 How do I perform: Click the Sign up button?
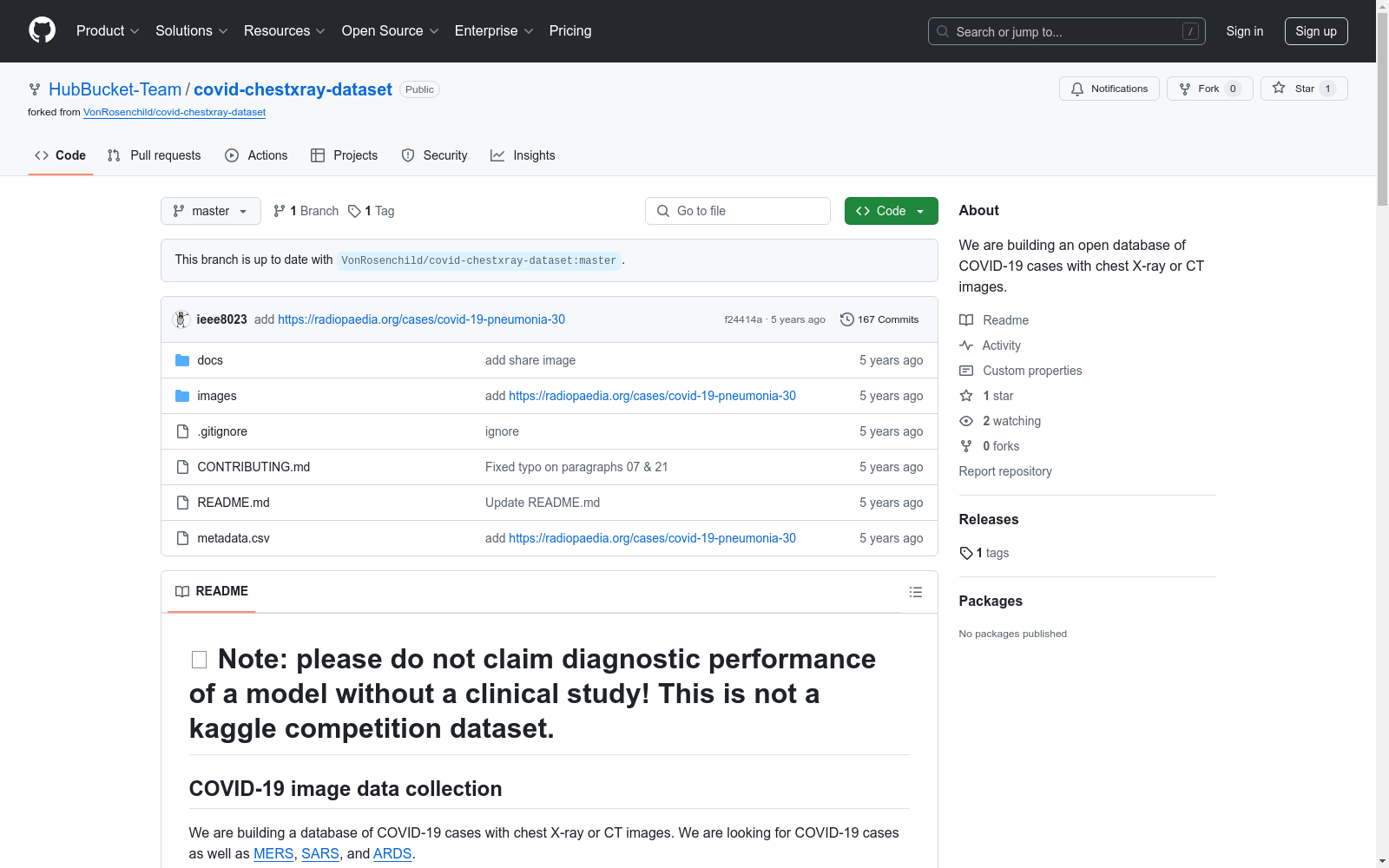(1316, 31)
